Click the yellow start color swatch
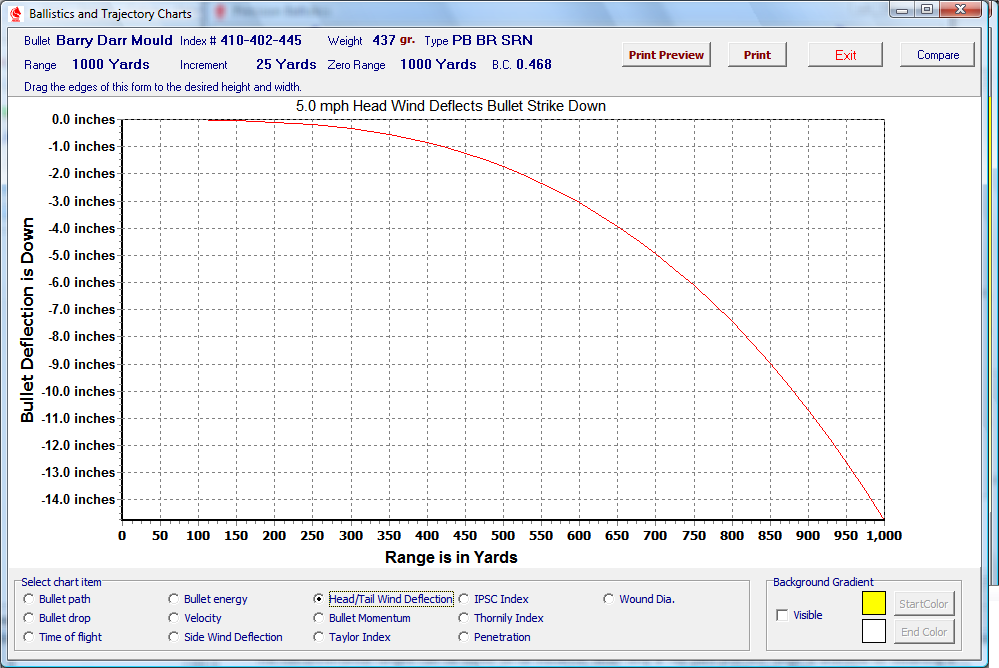 873,603
